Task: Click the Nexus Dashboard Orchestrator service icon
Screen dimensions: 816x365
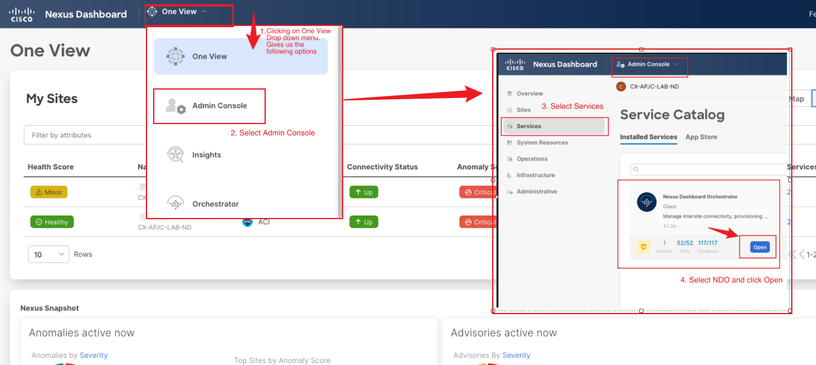Action: pos(646,202)
